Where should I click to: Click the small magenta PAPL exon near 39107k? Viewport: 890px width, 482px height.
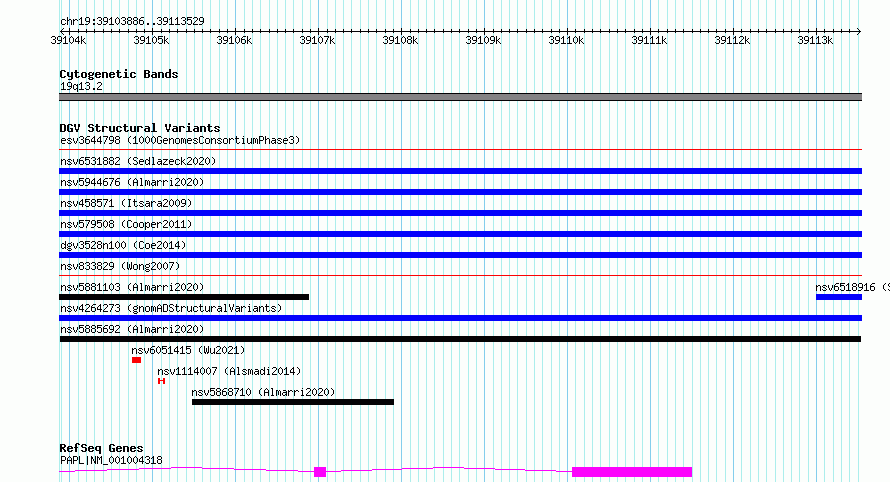320,472
